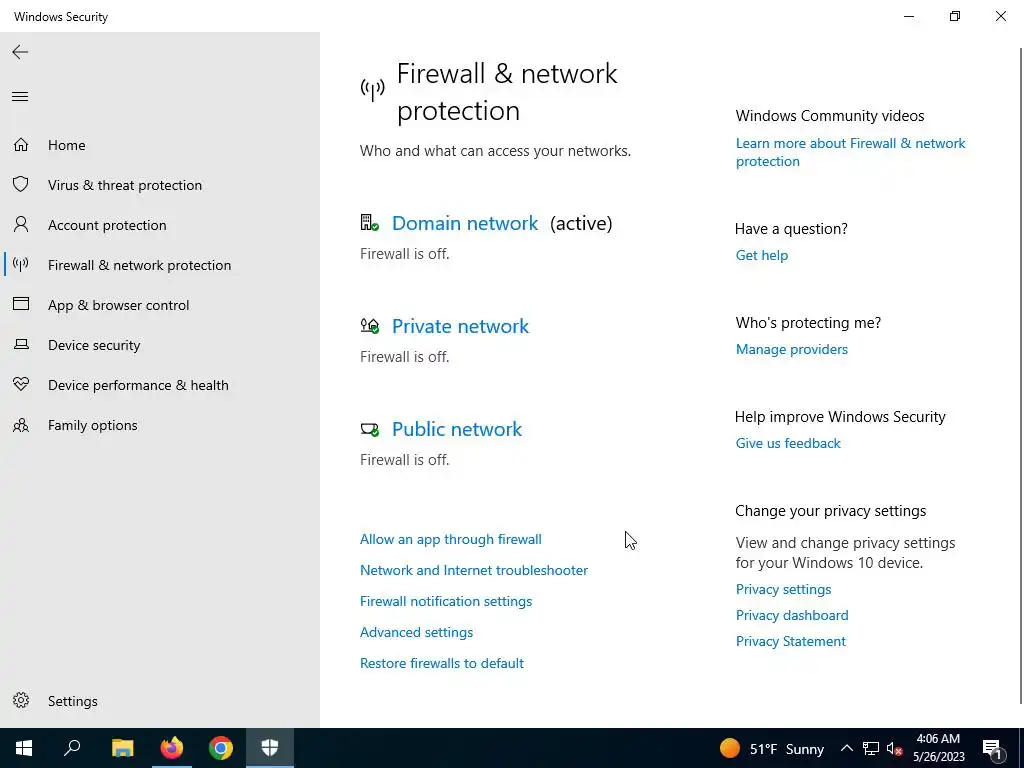Click App & browser control icon
Screen dimensions: 1024x768
tap(21, 305)
